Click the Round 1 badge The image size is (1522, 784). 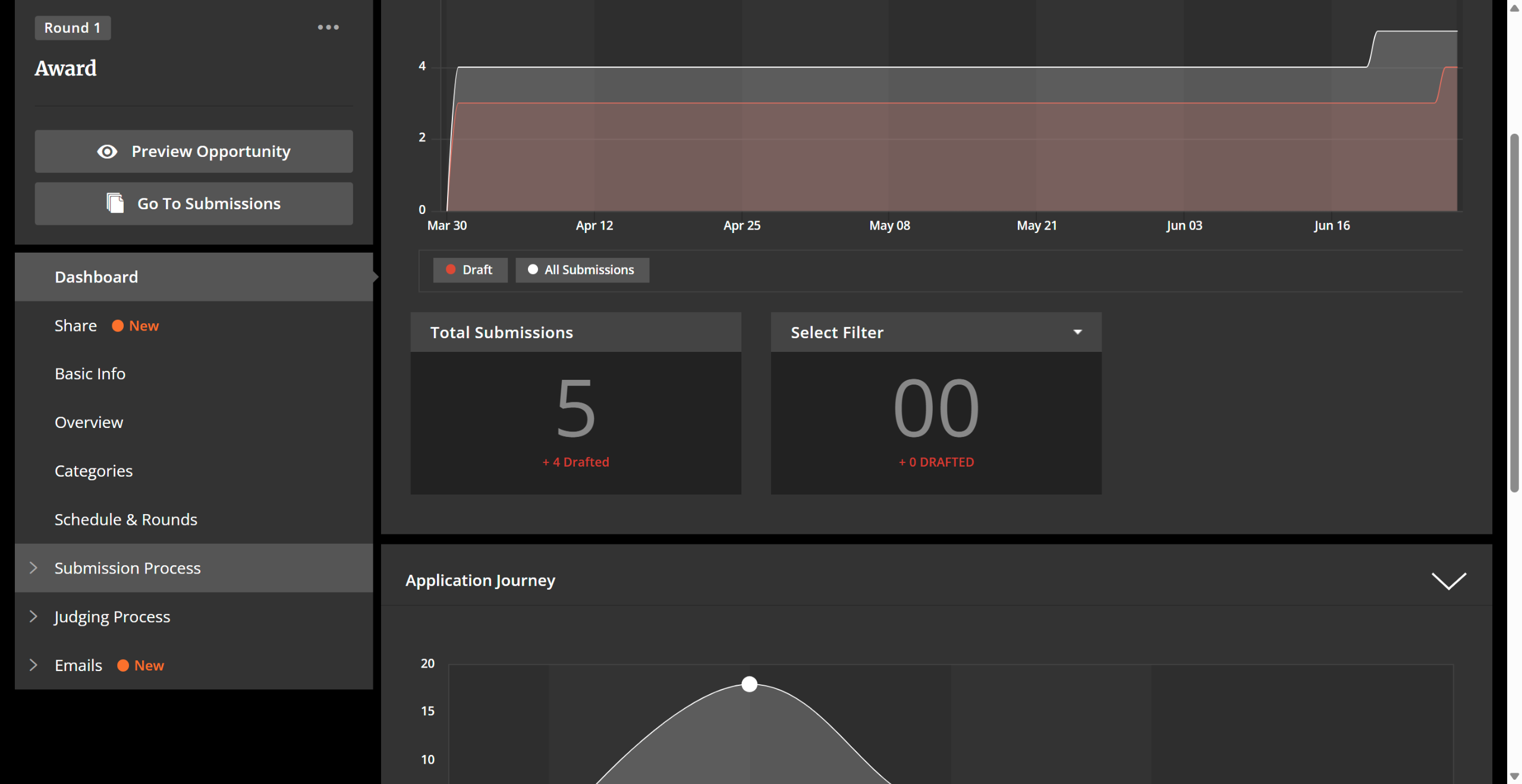click(x=73, y=28)
